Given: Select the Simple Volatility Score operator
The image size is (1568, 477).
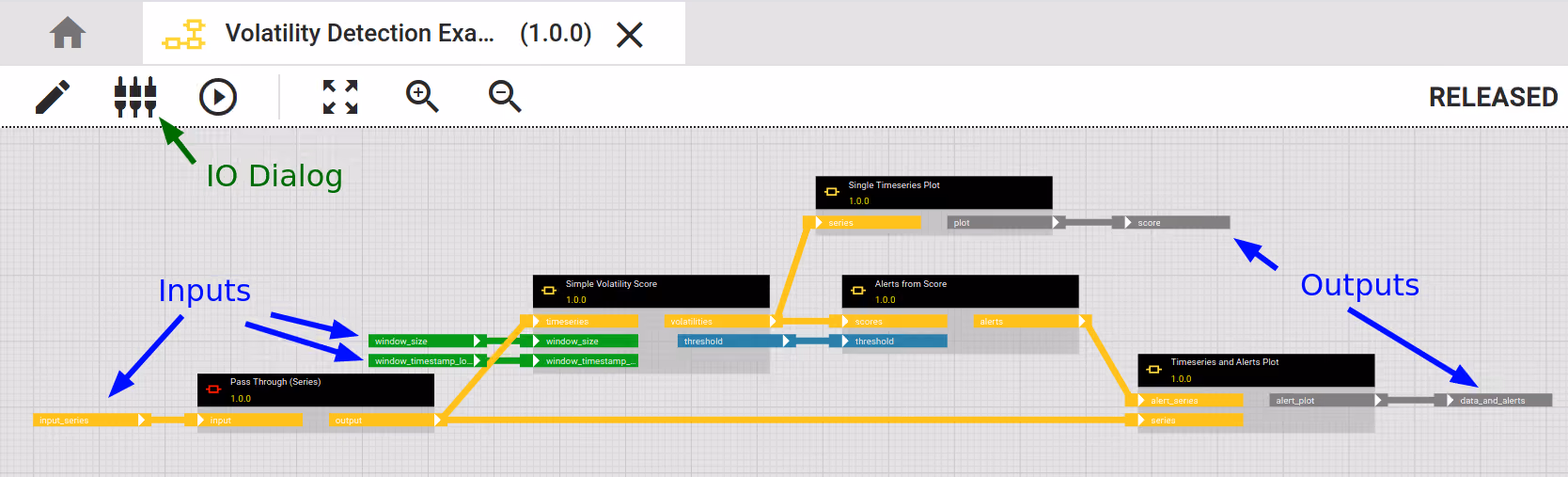Looking at the screenshot, I should click(651, 292).
